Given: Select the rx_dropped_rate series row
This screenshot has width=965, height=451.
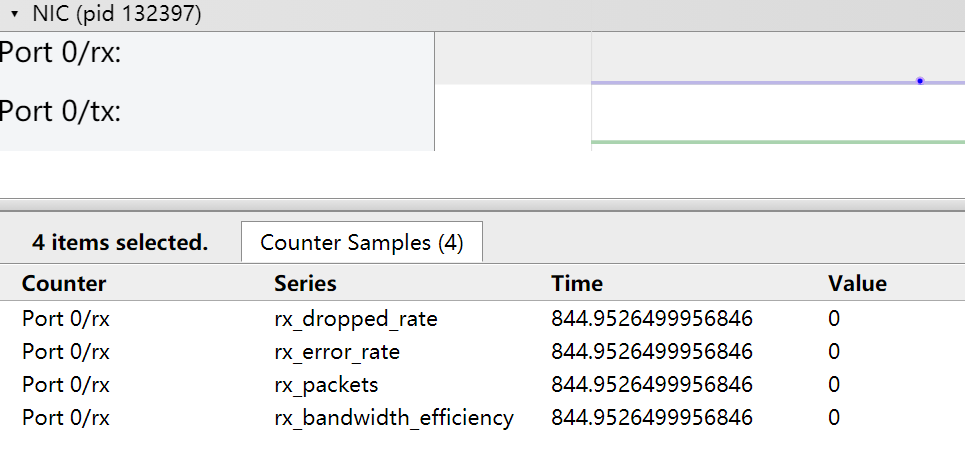Looking at the screenshot, I should tap(482, 319).
